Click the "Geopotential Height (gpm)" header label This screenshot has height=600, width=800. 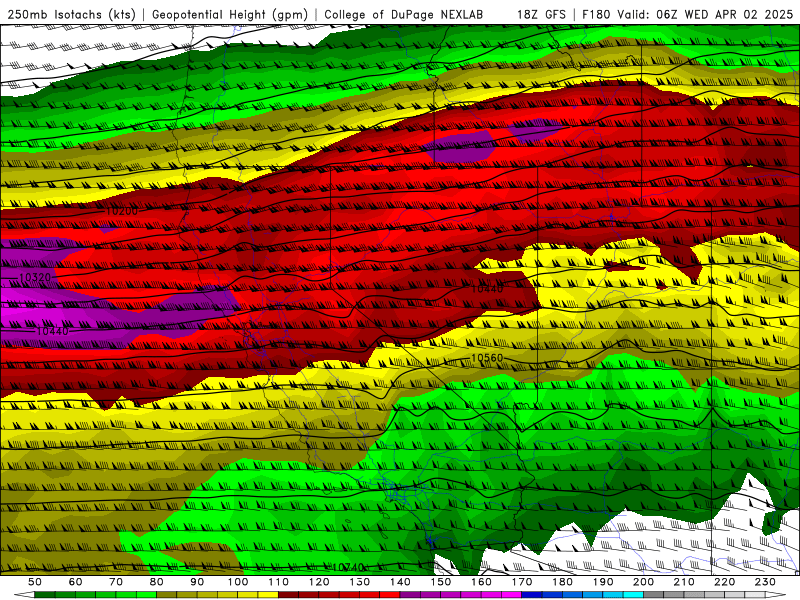230,15
